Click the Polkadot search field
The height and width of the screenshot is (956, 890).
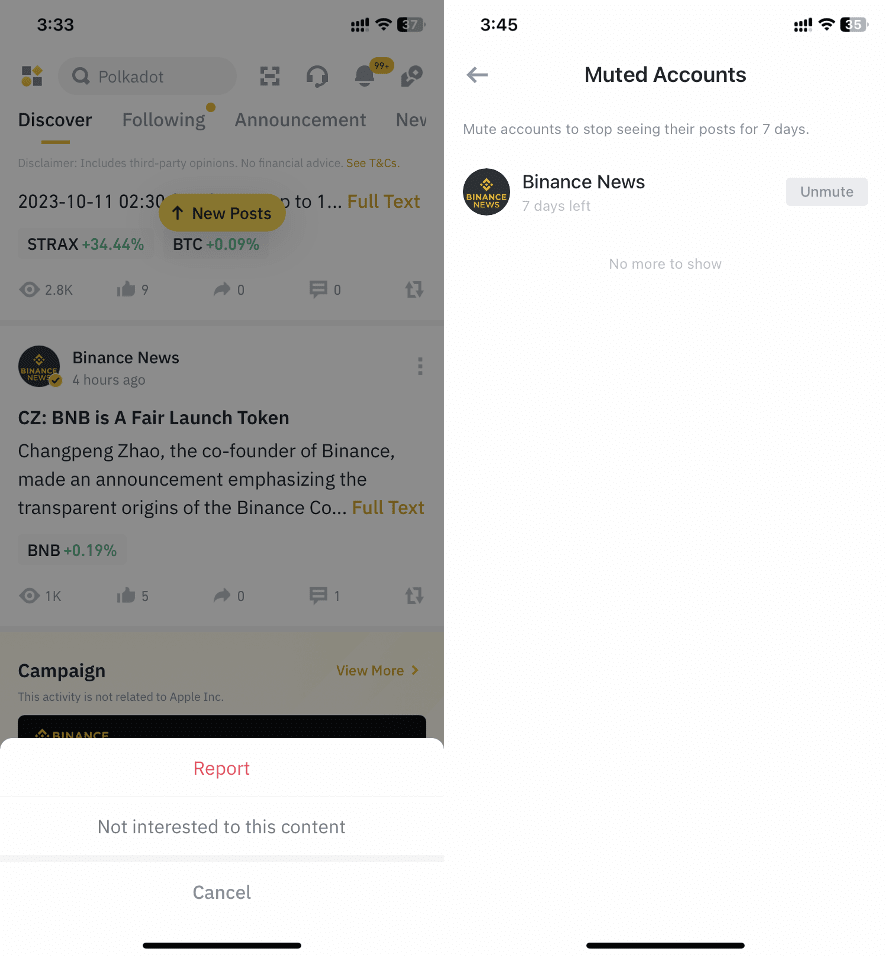[147, 76]
